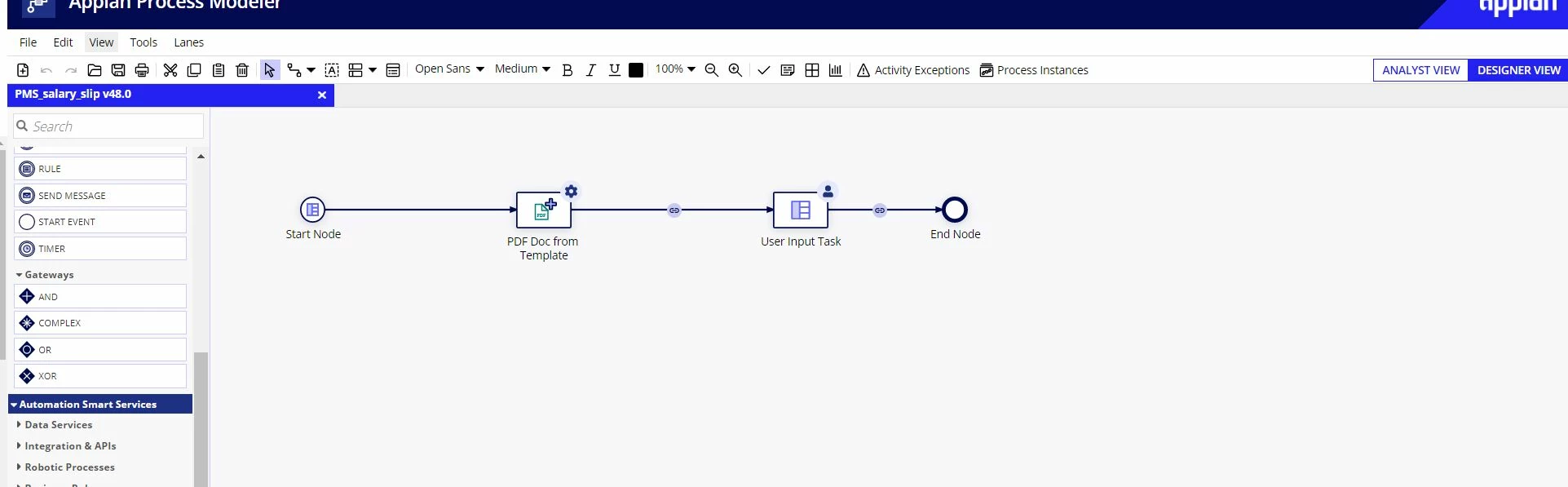Click the swimlane layout icon
Screen dimensions: 1568x487
[356, 70]
